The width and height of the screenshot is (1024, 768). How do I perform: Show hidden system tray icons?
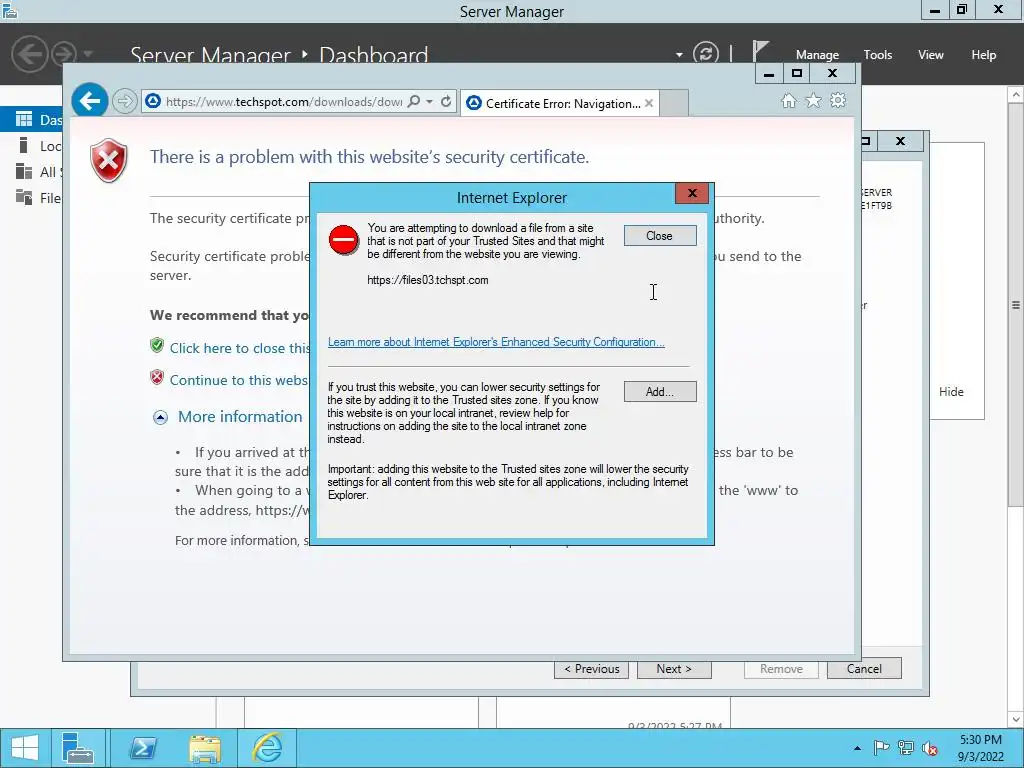point(857,748)
